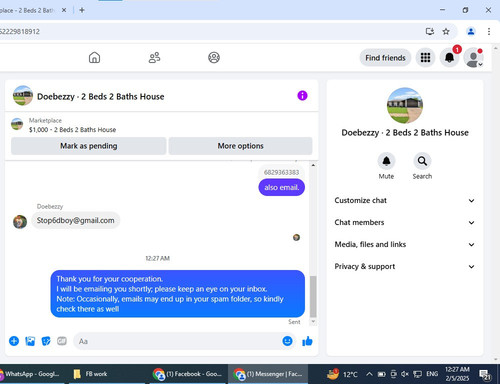
Task: Show hidden system tray icons chevron
Action: 369,374
